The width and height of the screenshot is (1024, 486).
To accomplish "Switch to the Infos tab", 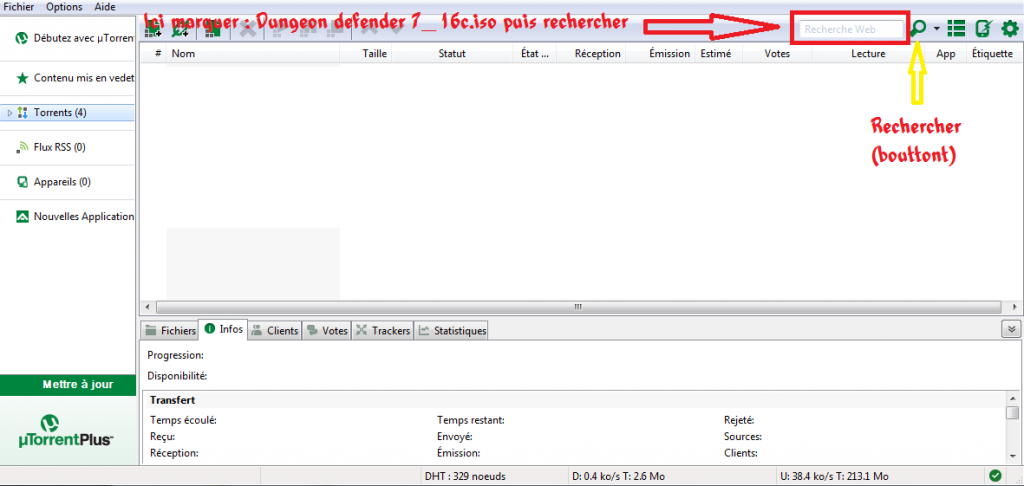I will tap(223, 329).
